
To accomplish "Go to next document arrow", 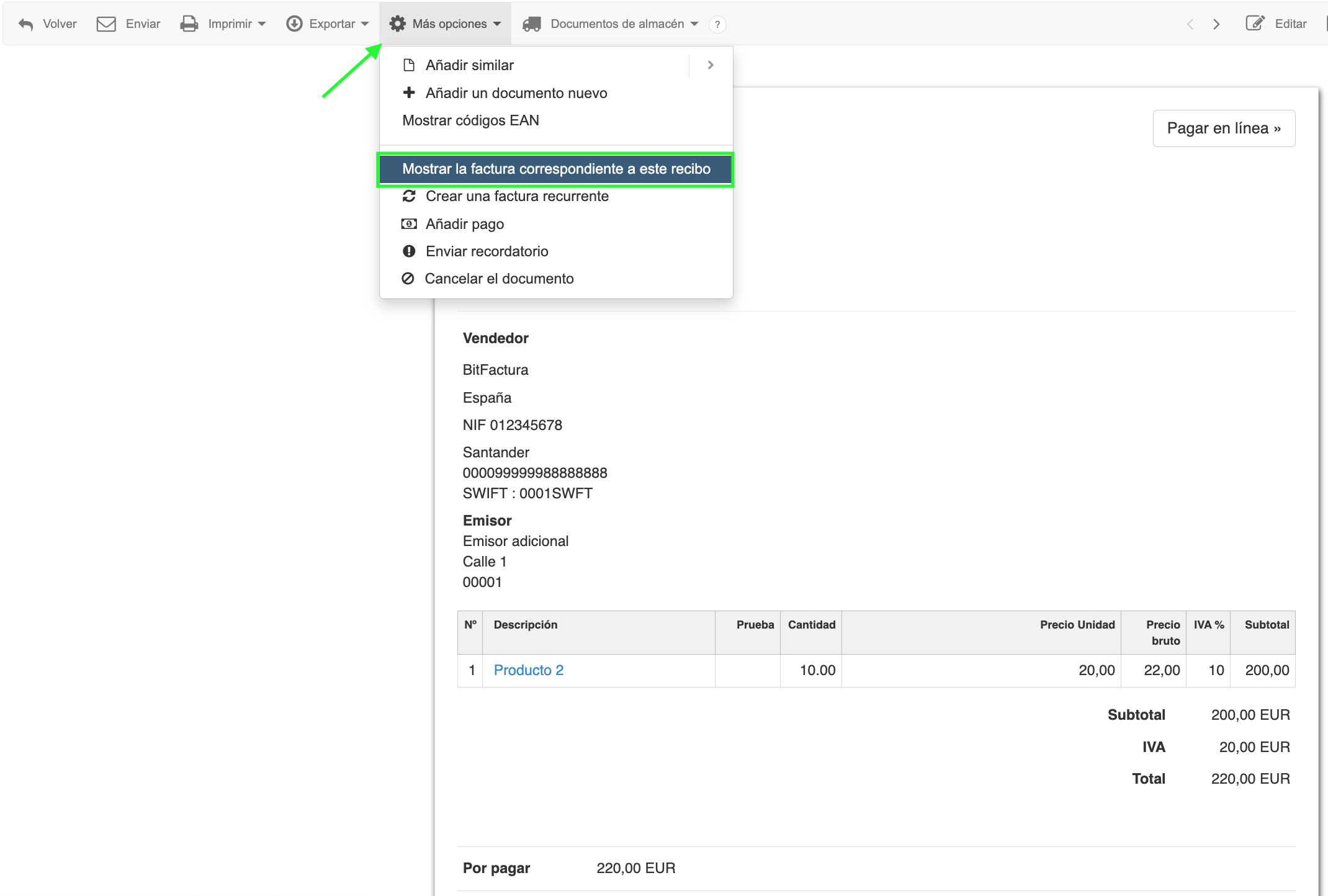I will tap(1216, 24).
